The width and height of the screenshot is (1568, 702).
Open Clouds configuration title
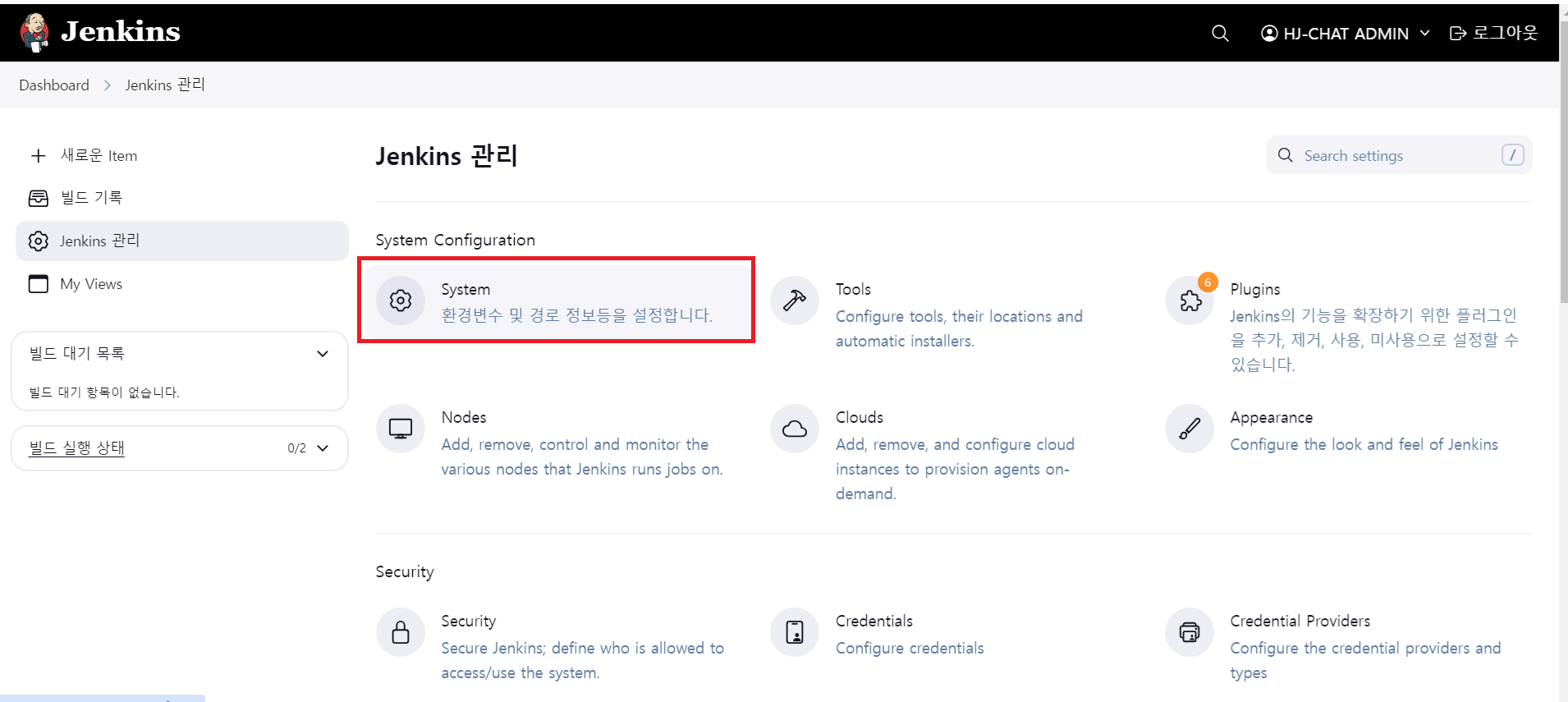(x=860, y=417)
